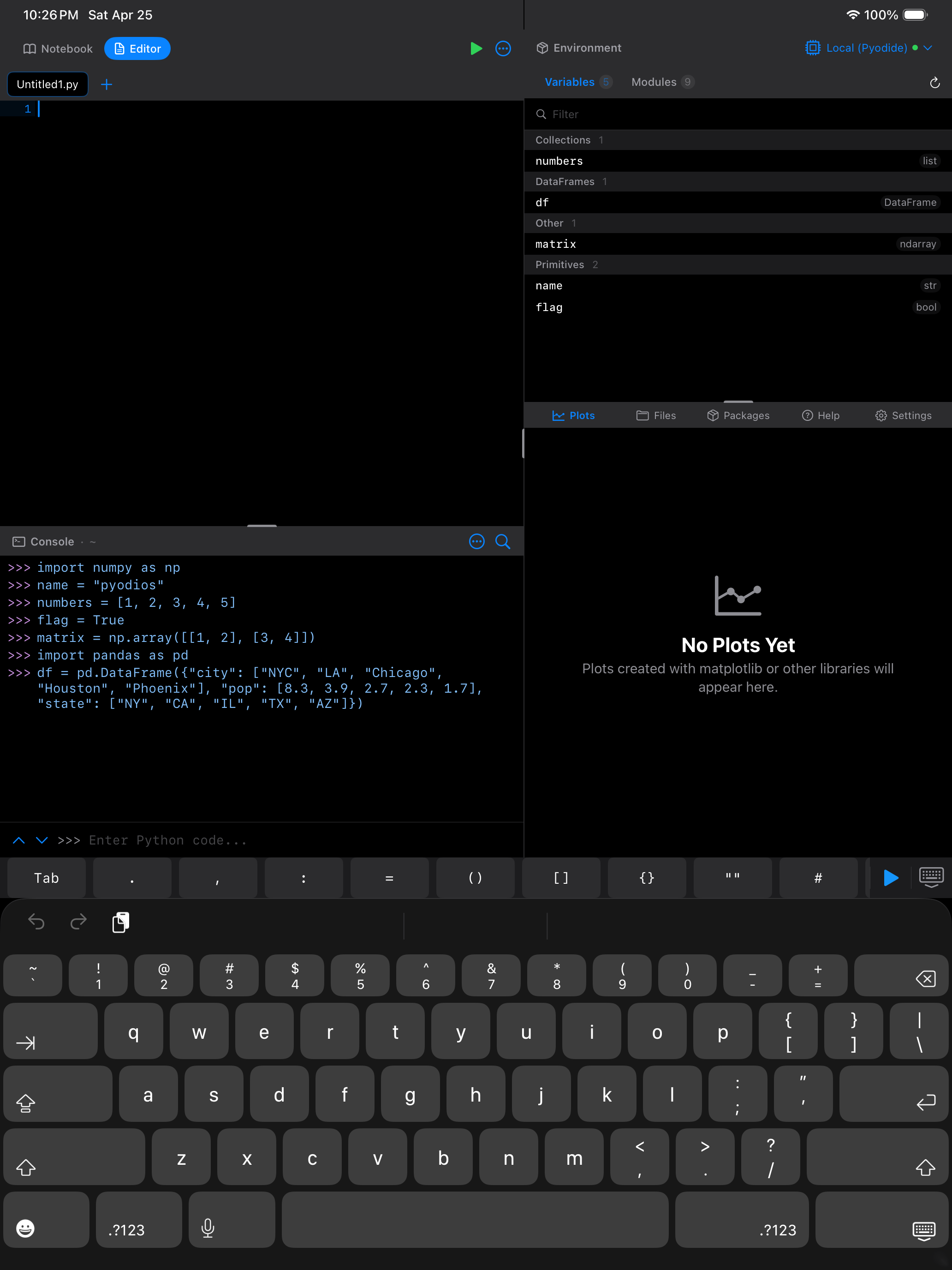
Task: Tap the keyboard tab arrow key
Action: pos(50,1031)
